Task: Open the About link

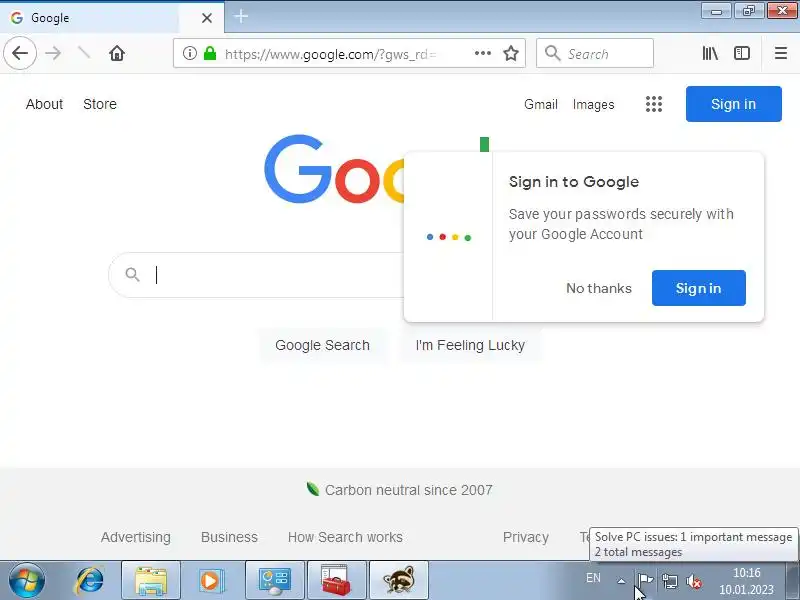Action: click(x=44, y=104)
